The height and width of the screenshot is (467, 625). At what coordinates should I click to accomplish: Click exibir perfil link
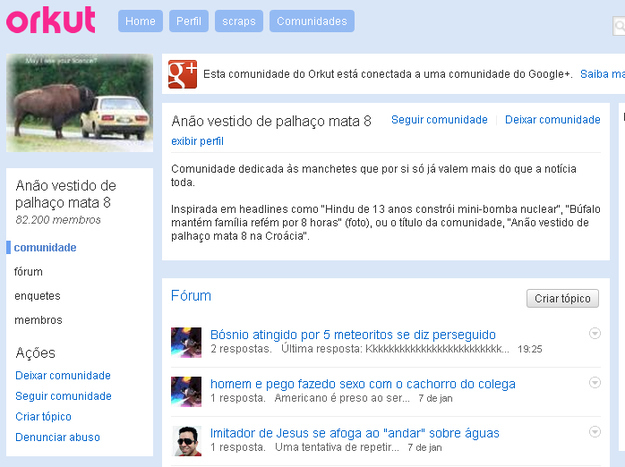click(197, 141)
